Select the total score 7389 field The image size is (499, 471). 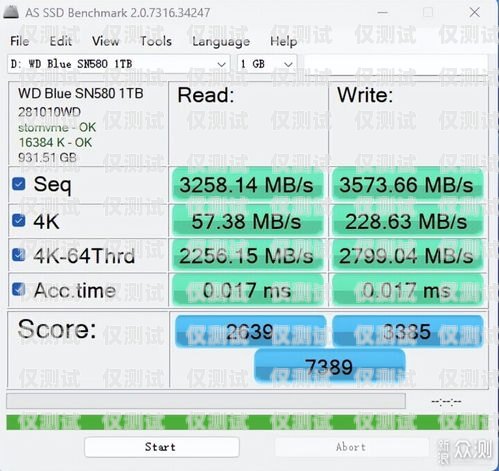pos(329,366)
